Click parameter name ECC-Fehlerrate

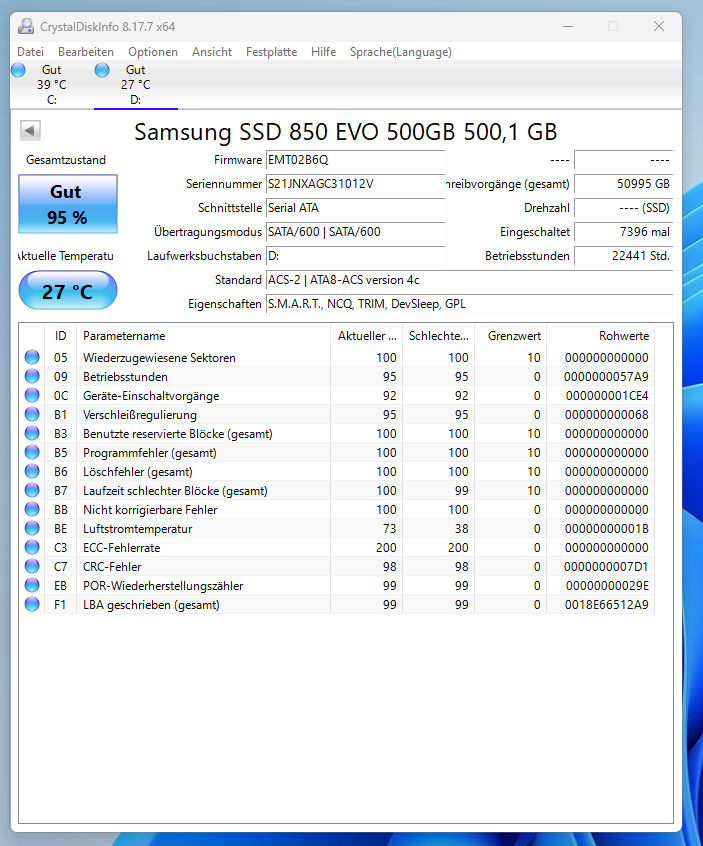[121, 548]
